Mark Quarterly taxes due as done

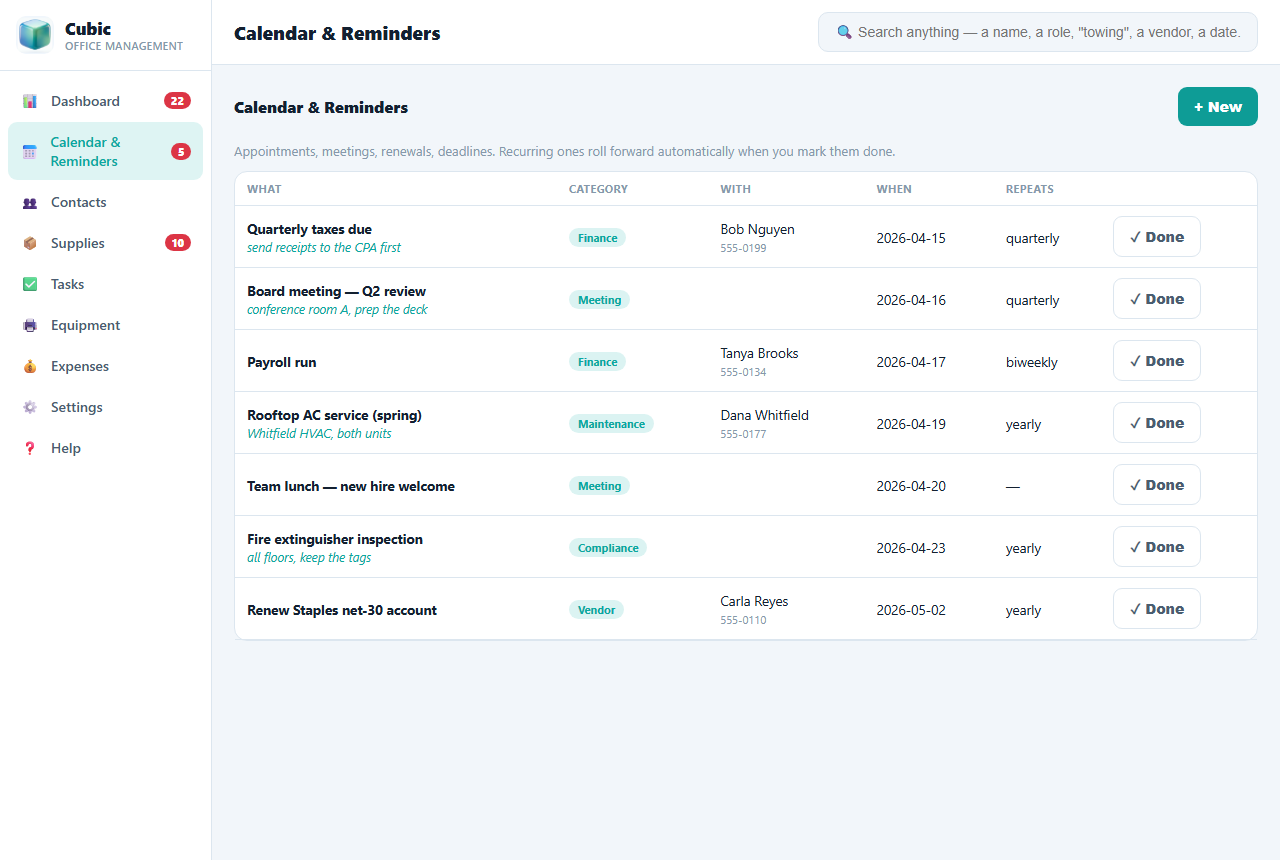[x=1156, y=237]
